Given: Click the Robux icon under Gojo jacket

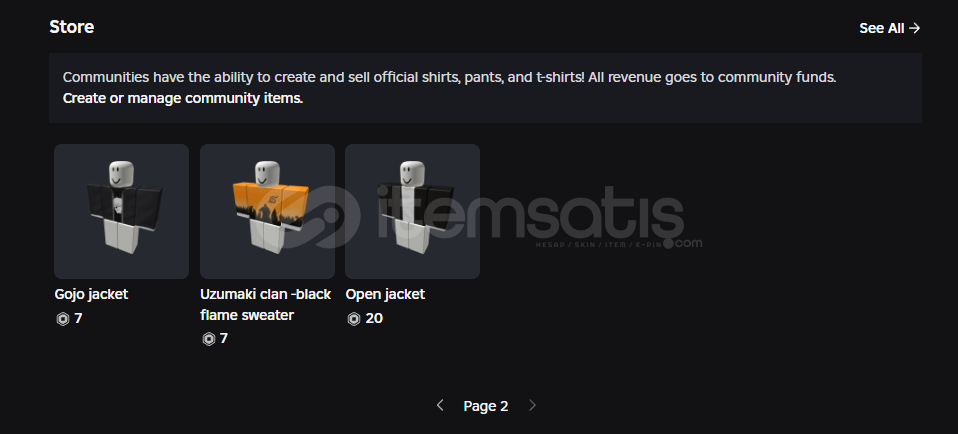Looking at the screenshot, I should 62,318.
